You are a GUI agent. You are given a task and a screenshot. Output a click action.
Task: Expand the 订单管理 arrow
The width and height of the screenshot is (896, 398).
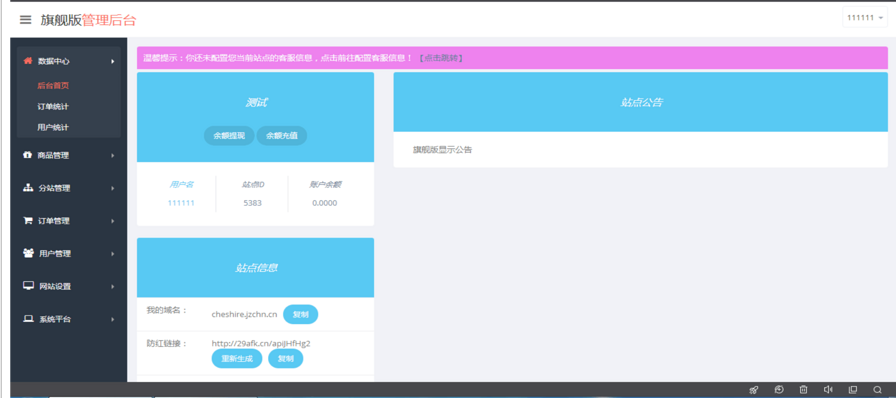113,221
